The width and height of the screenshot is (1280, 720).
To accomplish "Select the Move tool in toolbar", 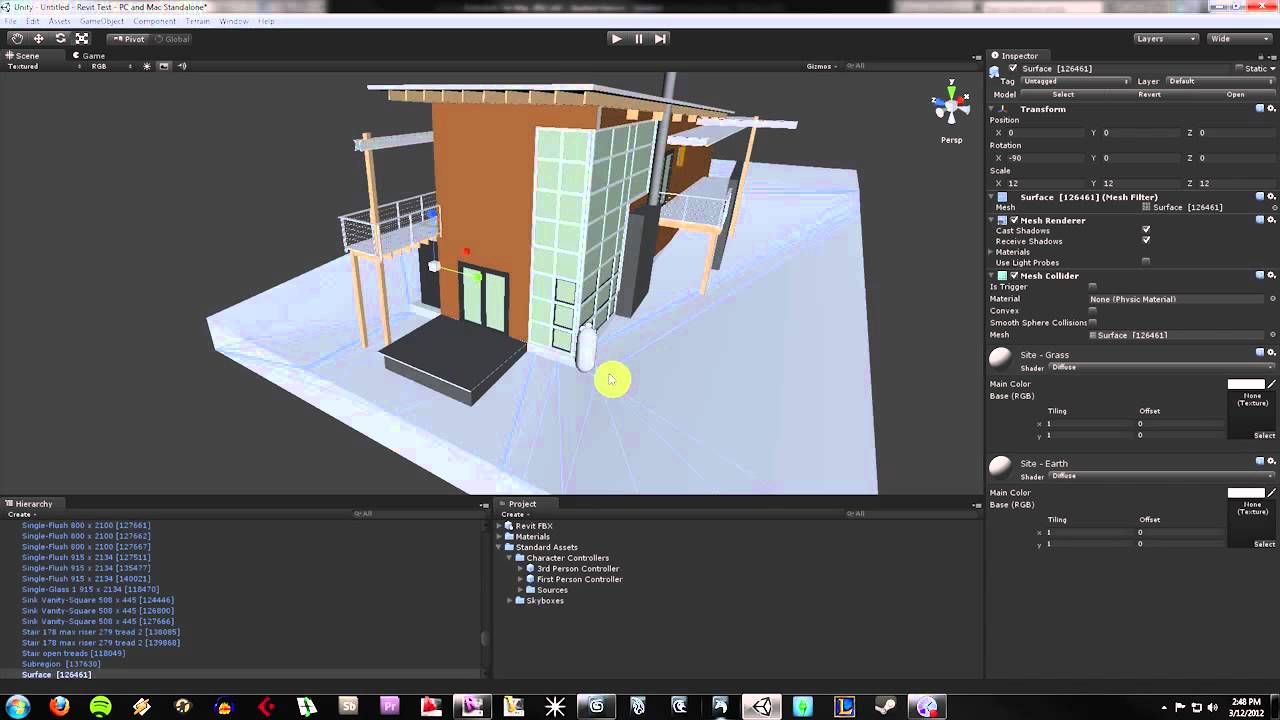I will (x=39, y=38).
